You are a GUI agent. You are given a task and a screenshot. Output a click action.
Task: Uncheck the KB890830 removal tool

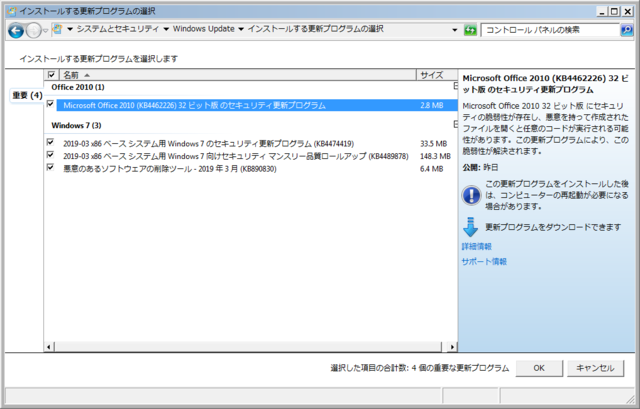(50, 167)
